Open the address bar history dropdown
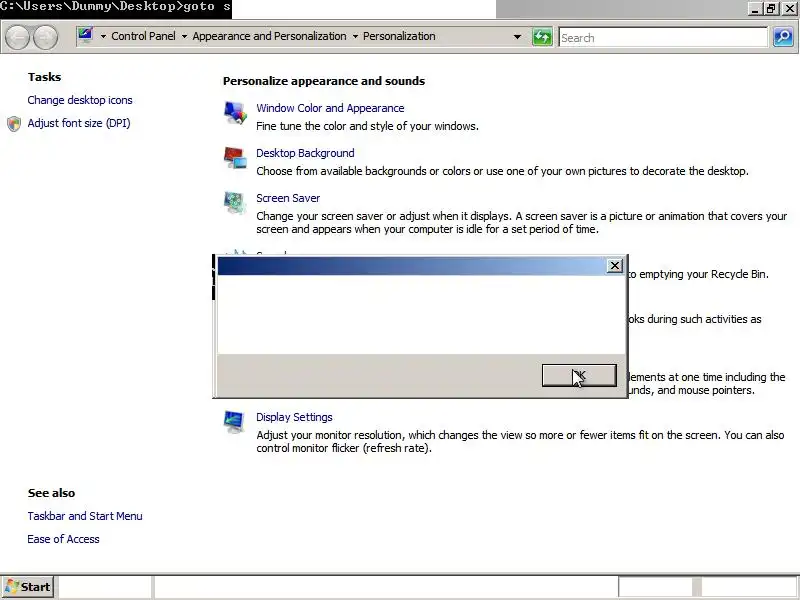The image size is (800, 600). (x=517, y=37)
